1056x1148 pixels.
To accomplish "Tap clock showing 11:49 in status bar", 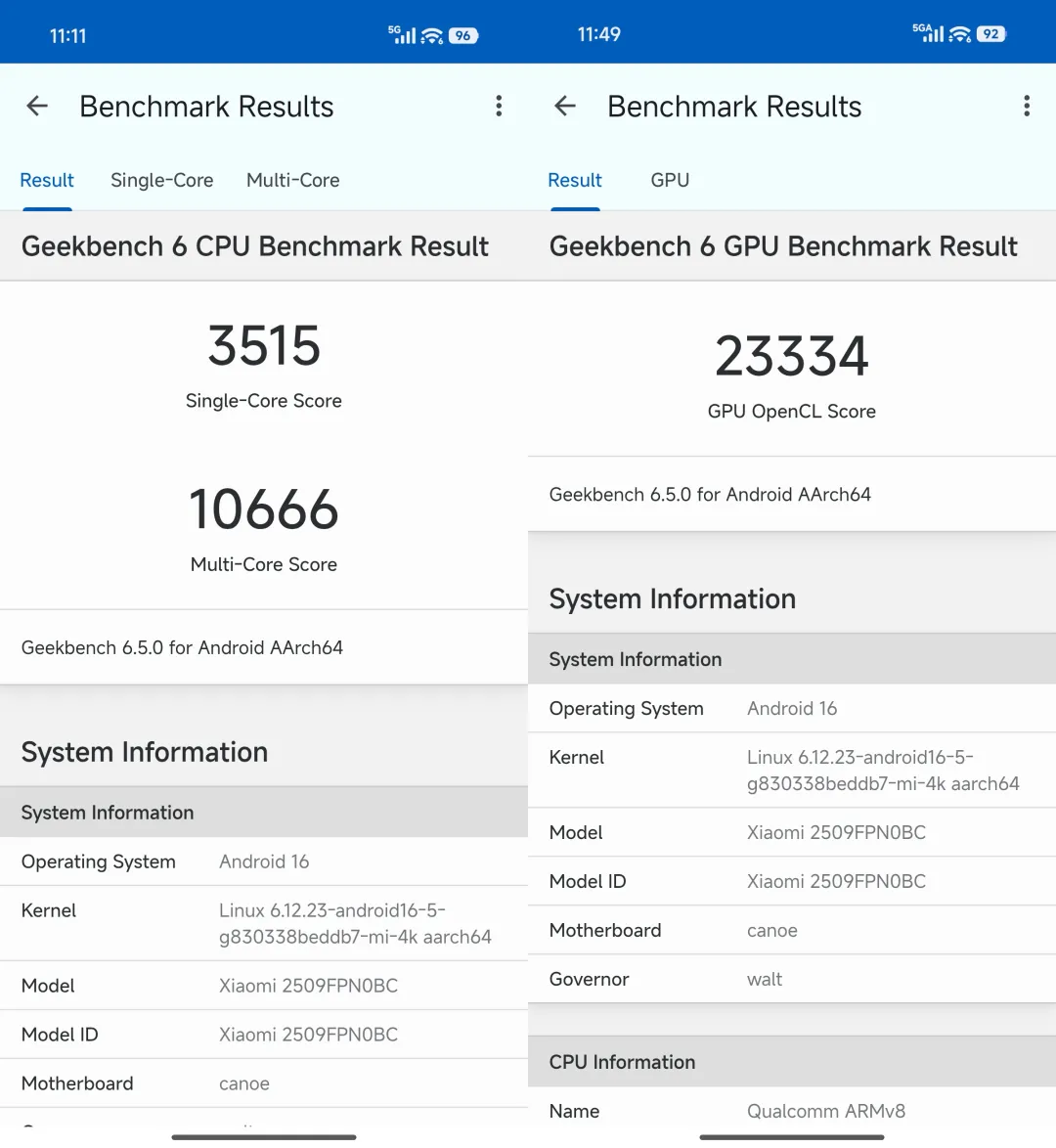I will click(599, 34).
